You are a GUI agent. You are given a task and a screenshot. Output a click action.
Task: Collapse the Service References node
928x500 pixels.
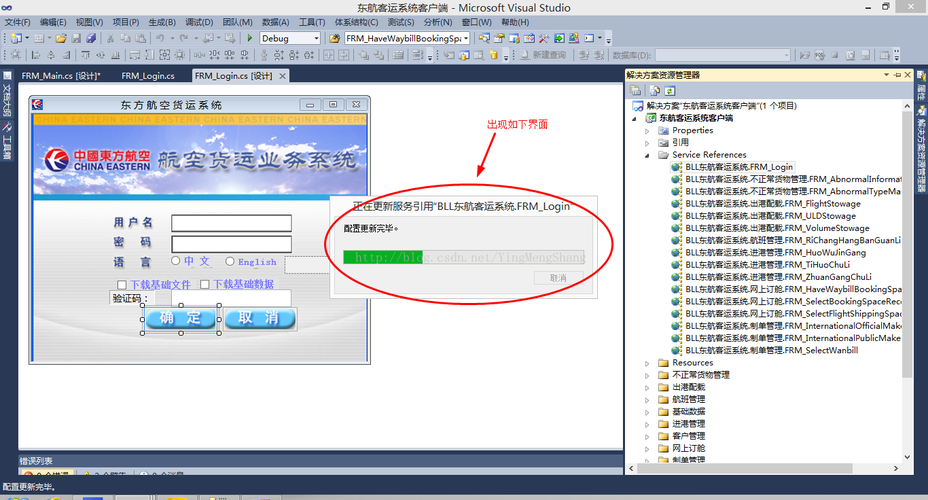(647, 156)
